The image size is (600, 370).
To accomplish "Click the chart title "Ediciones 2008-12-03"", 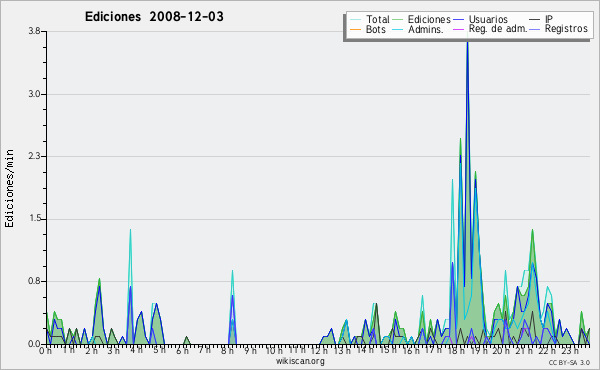I will (154, 17).
